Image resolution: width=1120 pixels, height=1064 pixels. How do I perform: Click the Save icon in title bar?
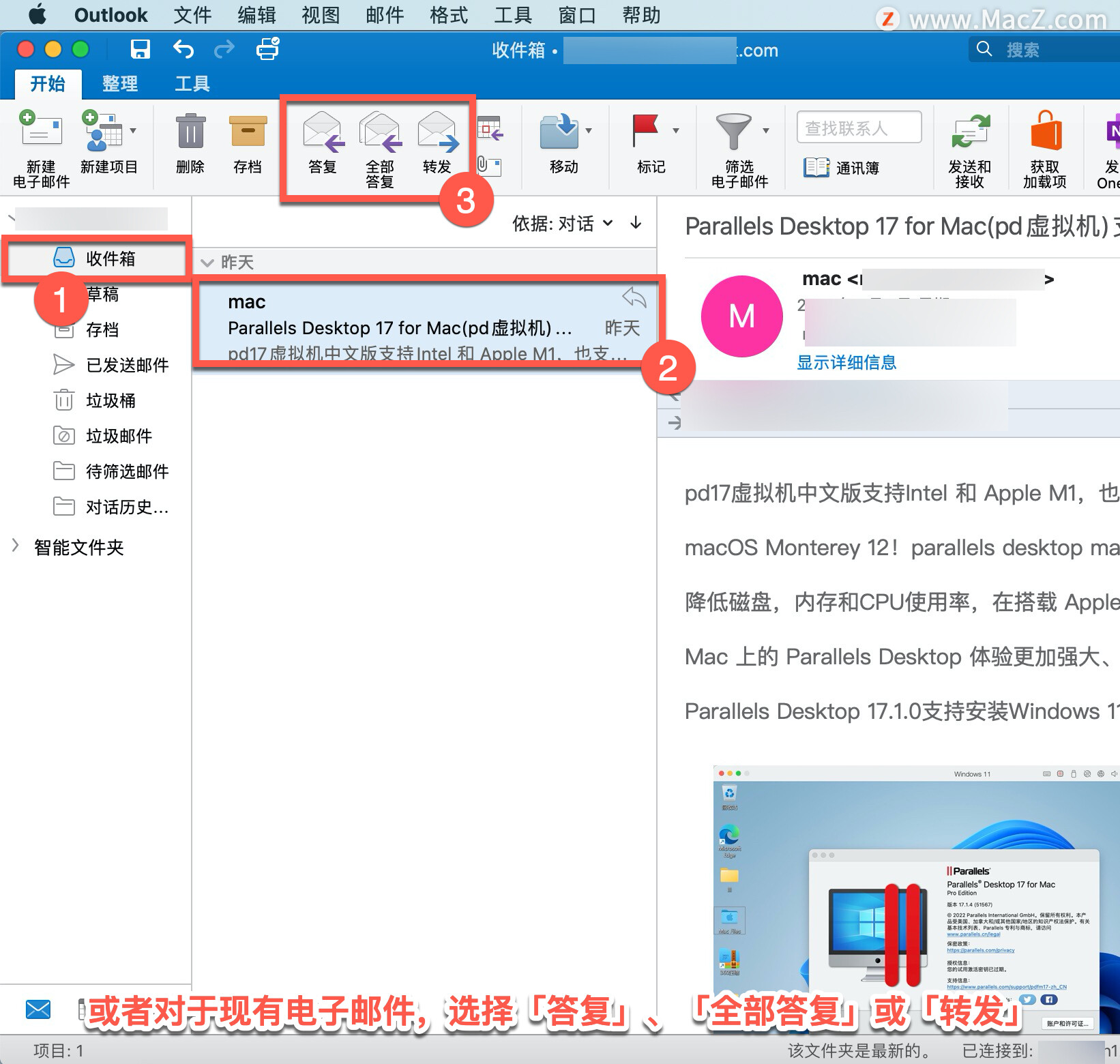(x=140, y=49)
